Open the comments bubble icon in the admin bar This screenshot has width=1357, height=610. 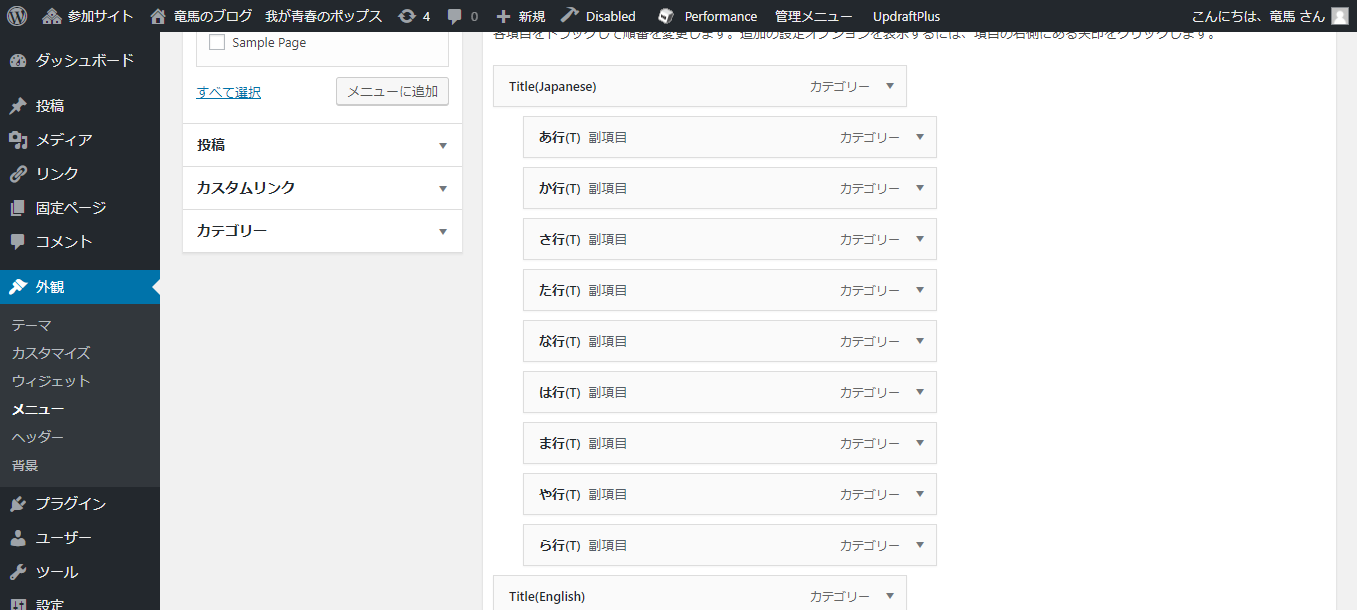pos(455,16)
